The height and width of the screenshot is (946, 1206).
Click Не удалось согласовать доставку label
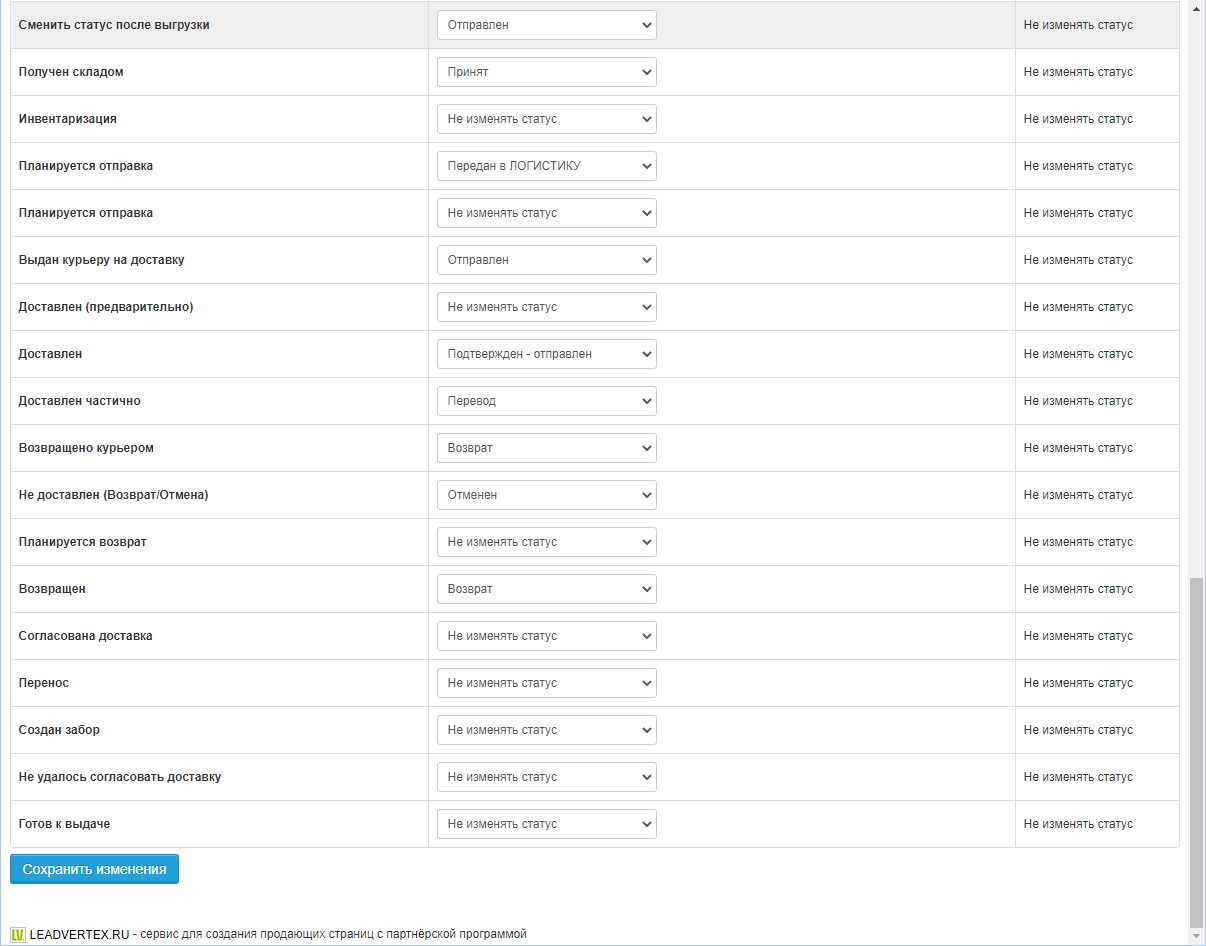(120, 777)
